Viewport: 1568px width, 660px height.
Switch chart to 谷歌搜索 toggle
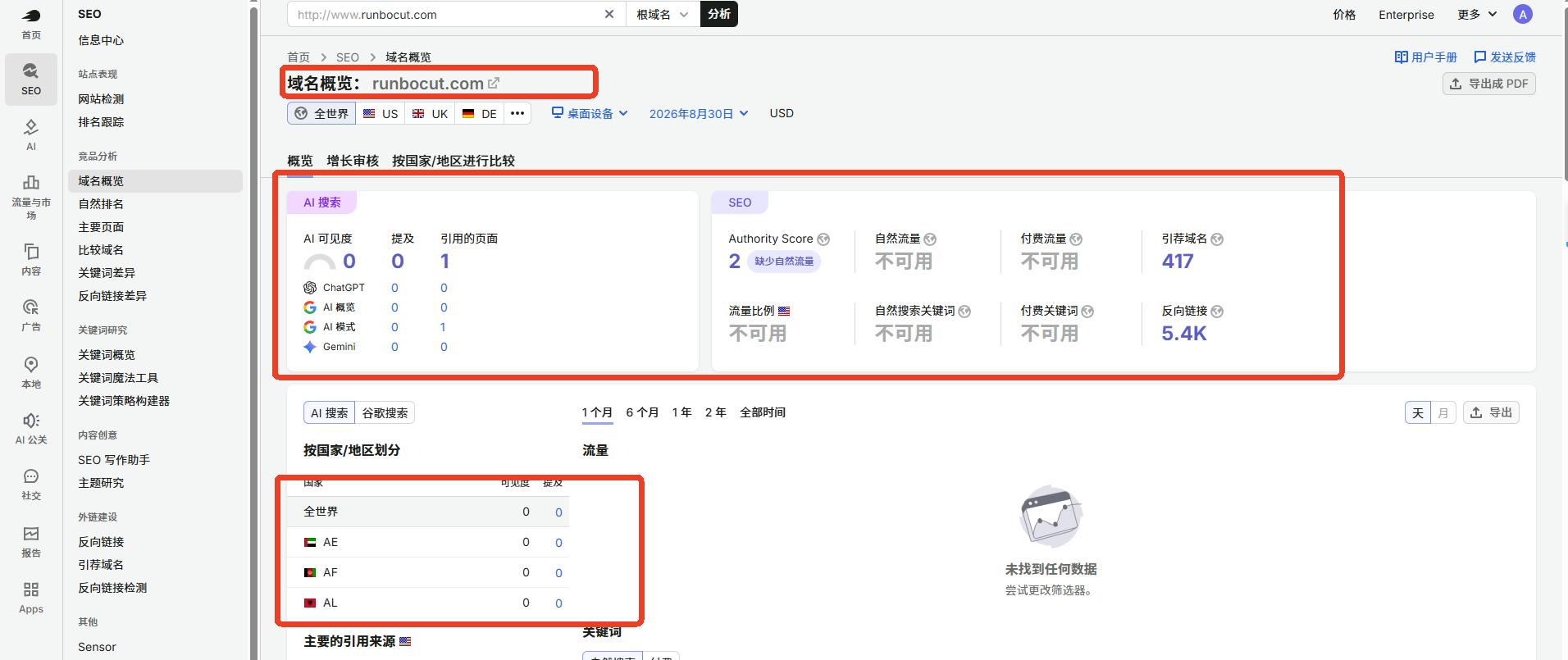click(385, 412)
